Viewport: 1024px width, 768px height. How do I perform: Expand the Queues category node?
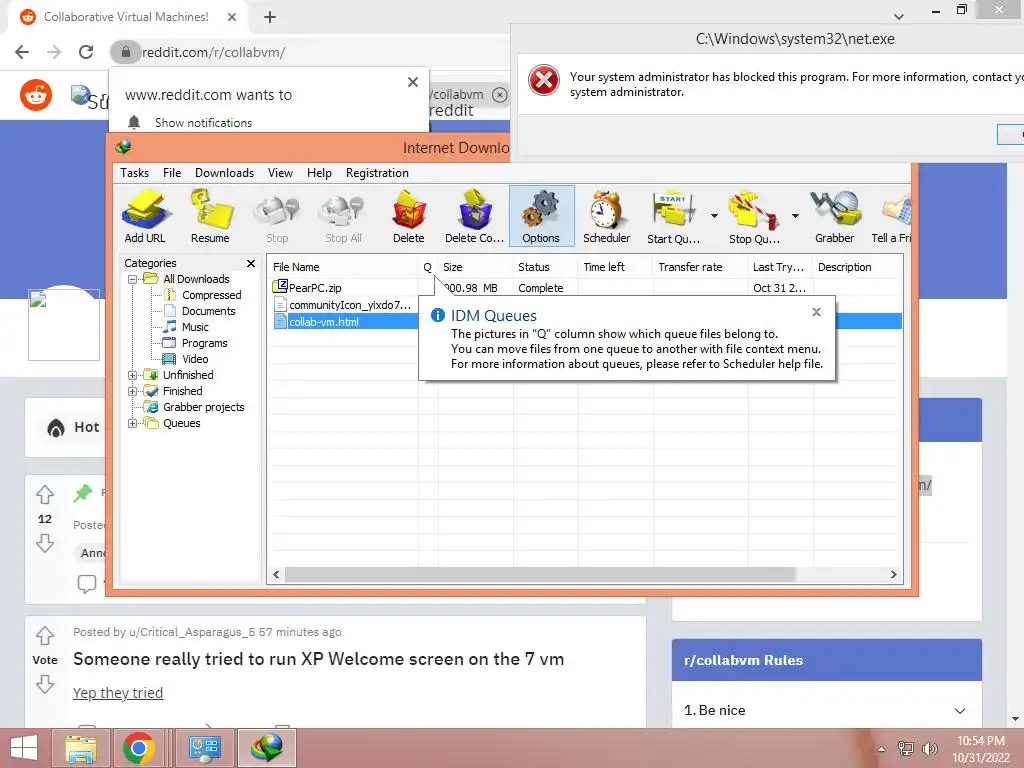click(133, 424)
